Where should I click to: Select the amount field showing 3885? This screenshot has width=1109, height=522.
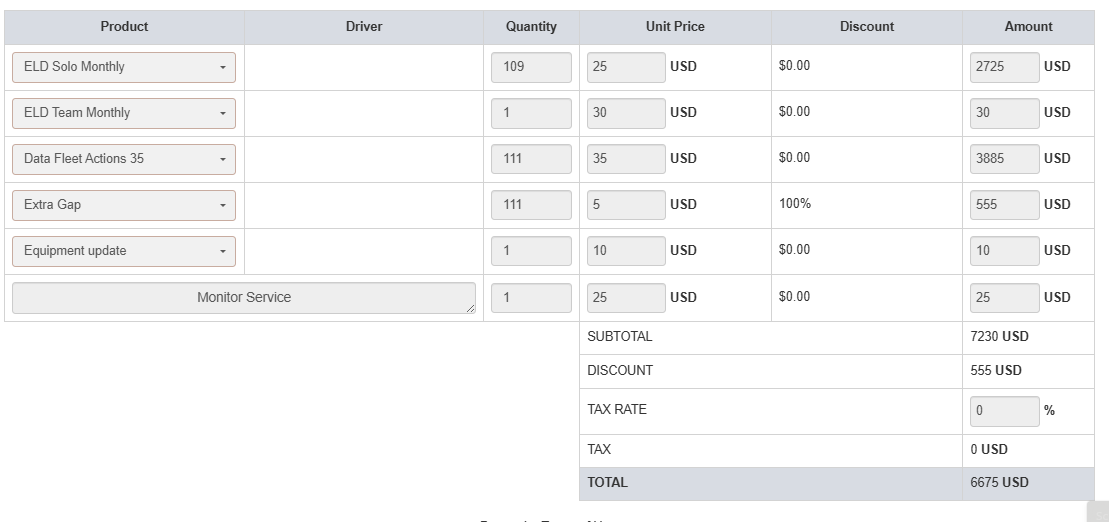[1005, 159]
